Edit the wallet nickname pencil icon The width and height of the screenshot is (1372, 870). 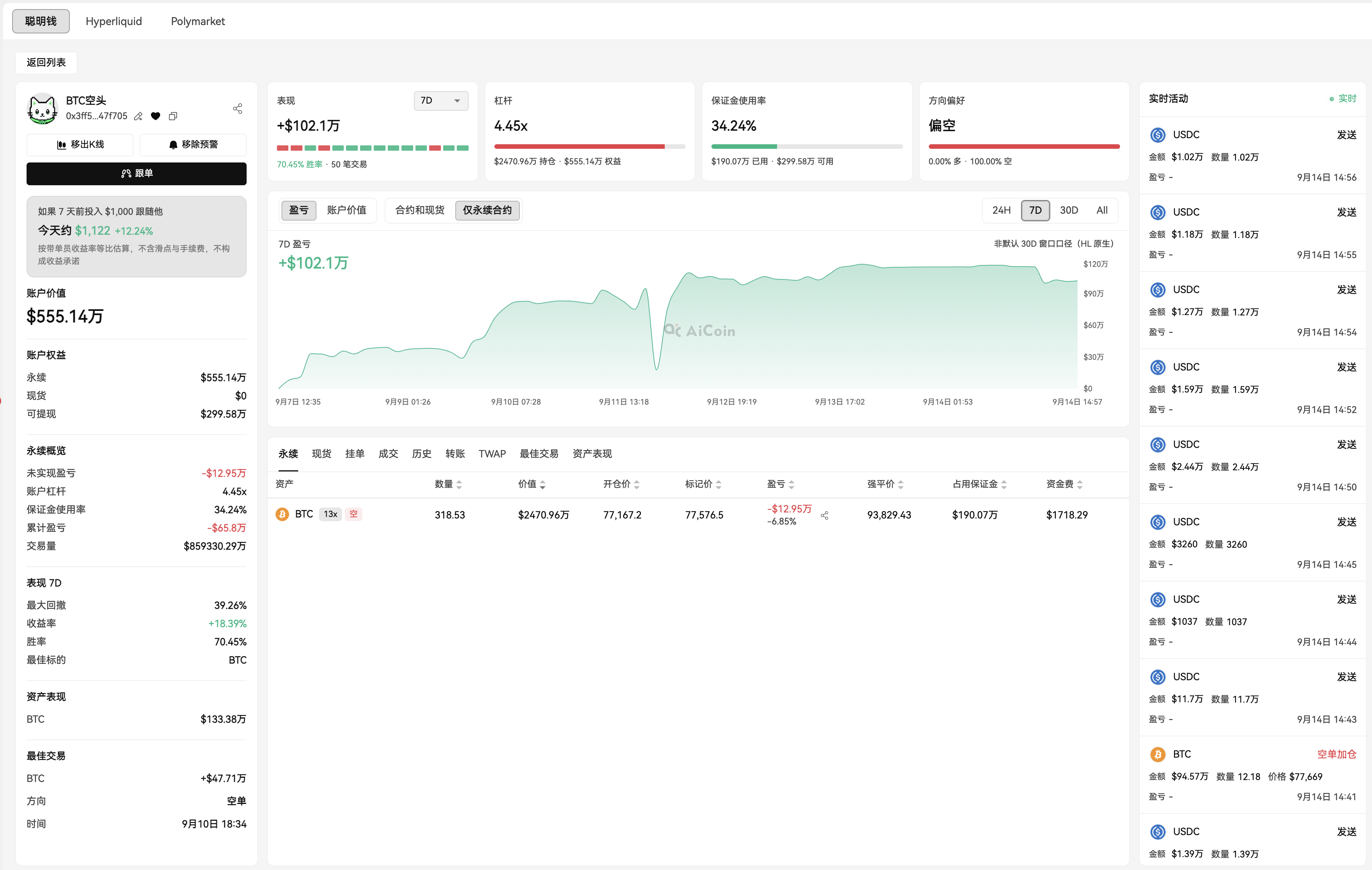pyautogui.click(x=138, y=116)
